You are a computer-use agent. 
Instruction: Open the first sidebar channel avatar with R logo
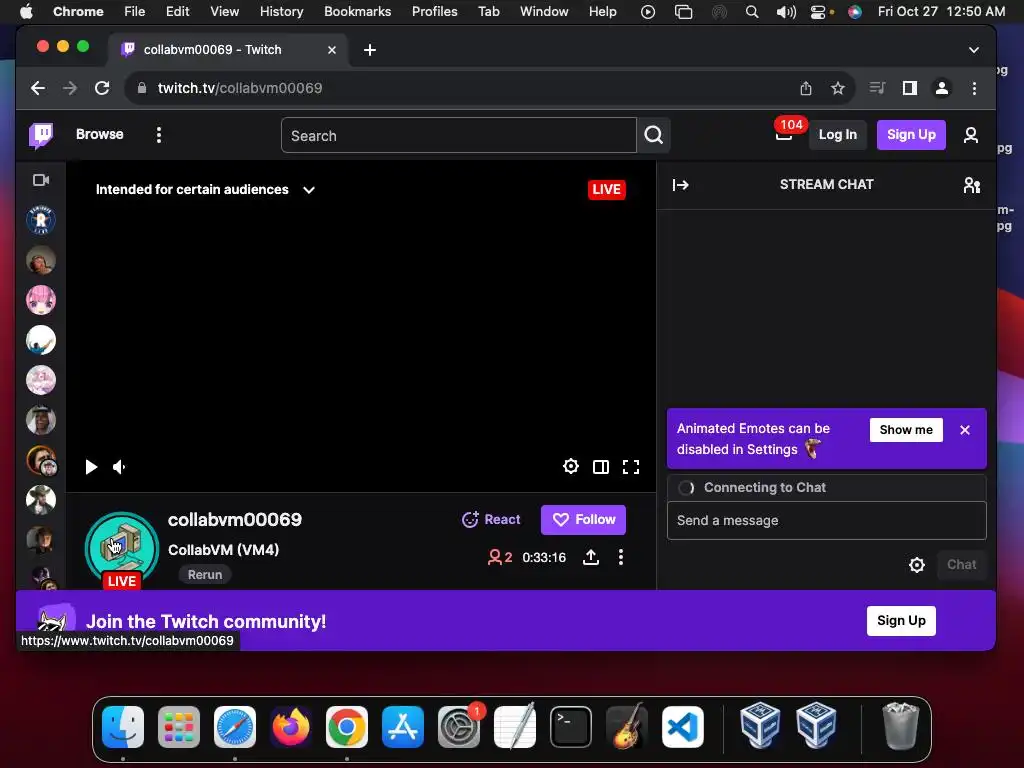click(41, 220)
